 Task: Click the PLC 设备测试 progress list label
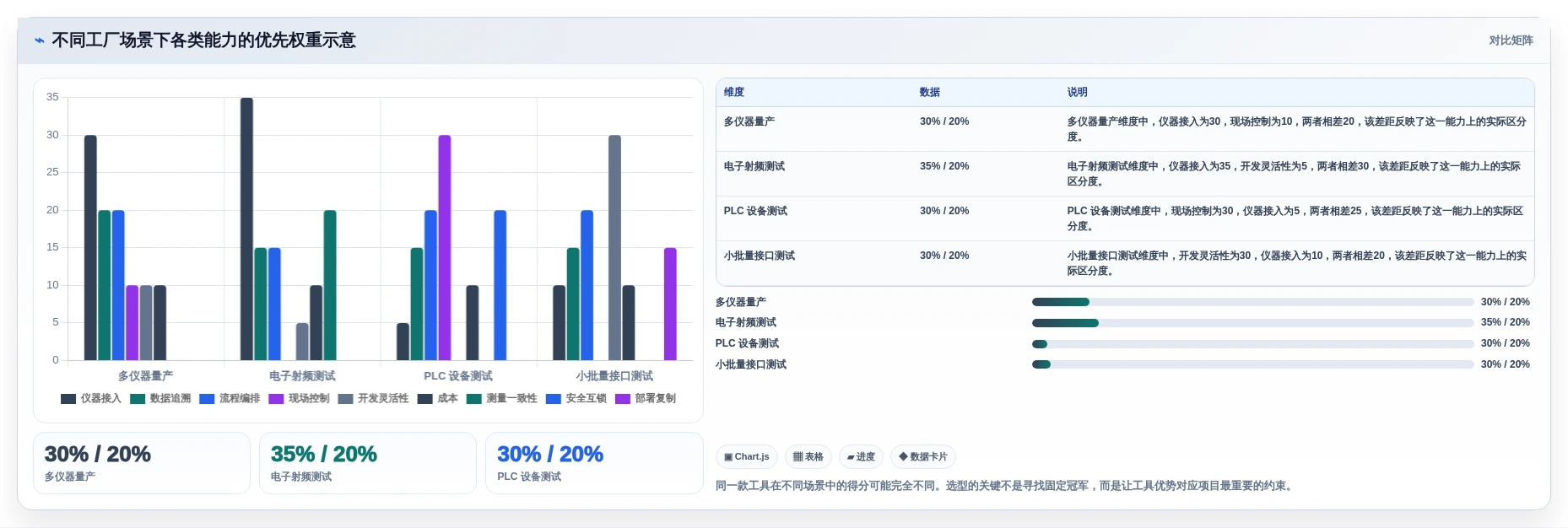click(747, 343)
